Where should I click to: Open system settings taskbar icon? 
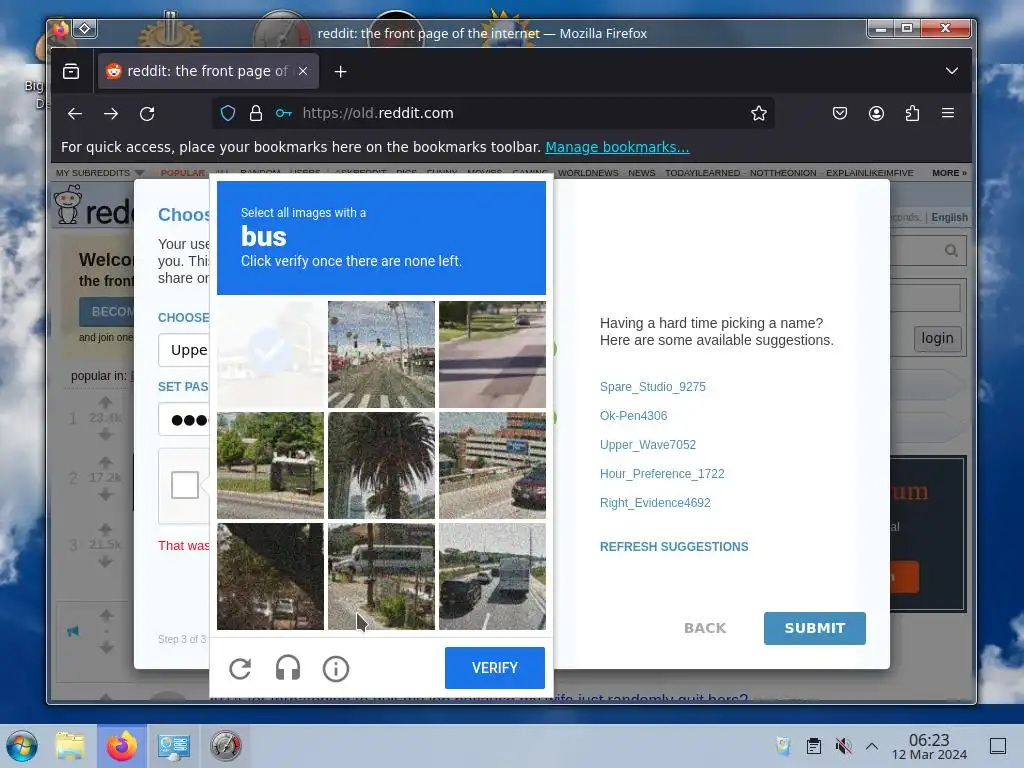174,746
